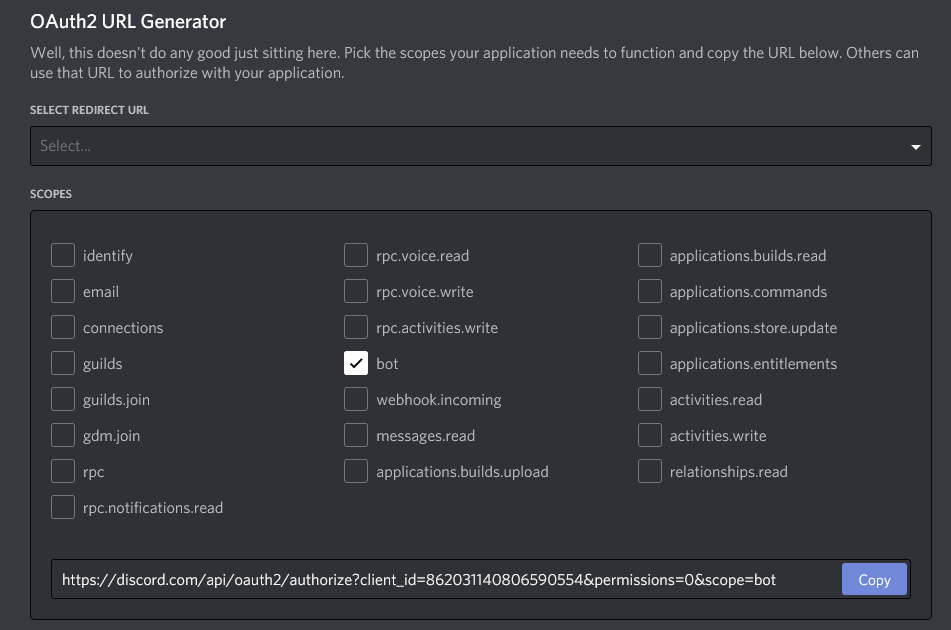The height and width of the screenshot is (630, 951).
Task: Check the relationships.read scope
Action: 650,472
